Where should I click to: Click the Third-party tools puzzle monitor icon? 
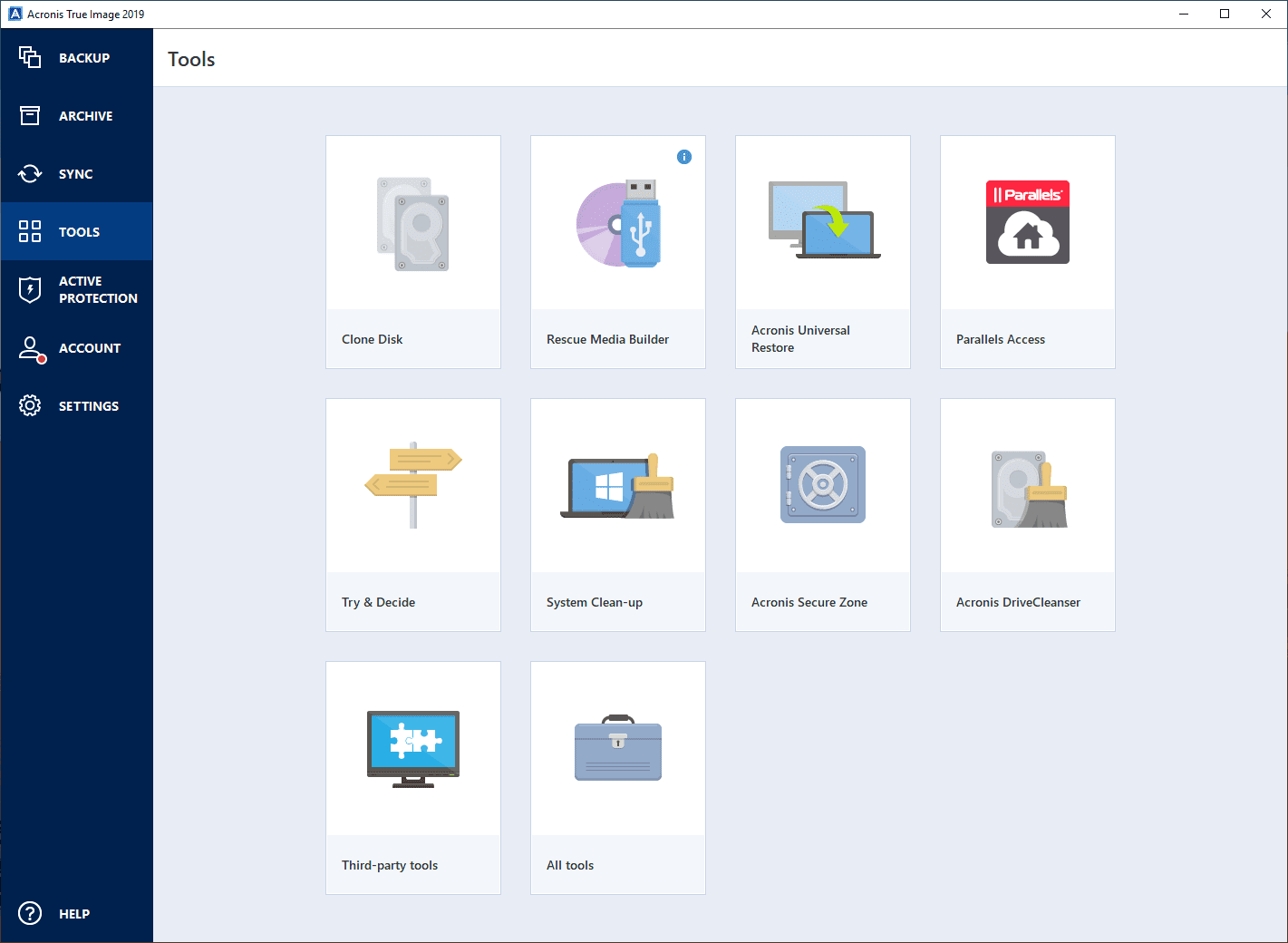pos(413,749)
